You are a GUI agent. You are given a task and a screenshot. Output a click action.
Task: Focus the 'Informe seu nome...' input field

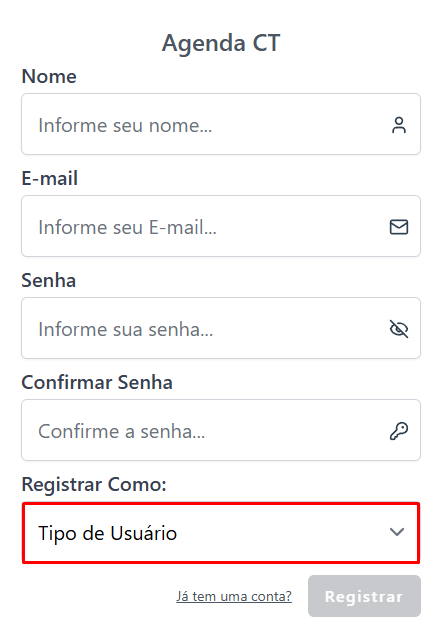coord(221,124)
